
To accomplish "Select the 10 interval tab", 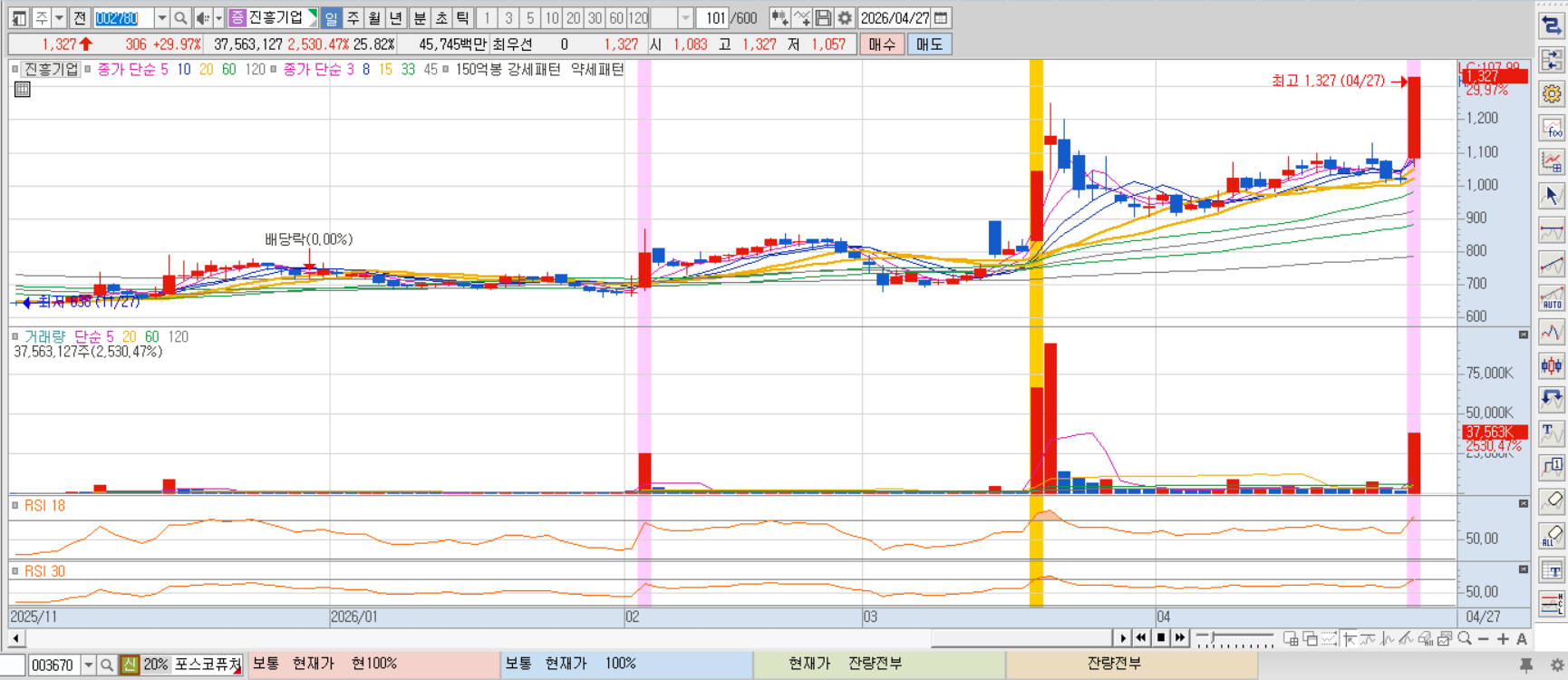I will tap(552, 18).
